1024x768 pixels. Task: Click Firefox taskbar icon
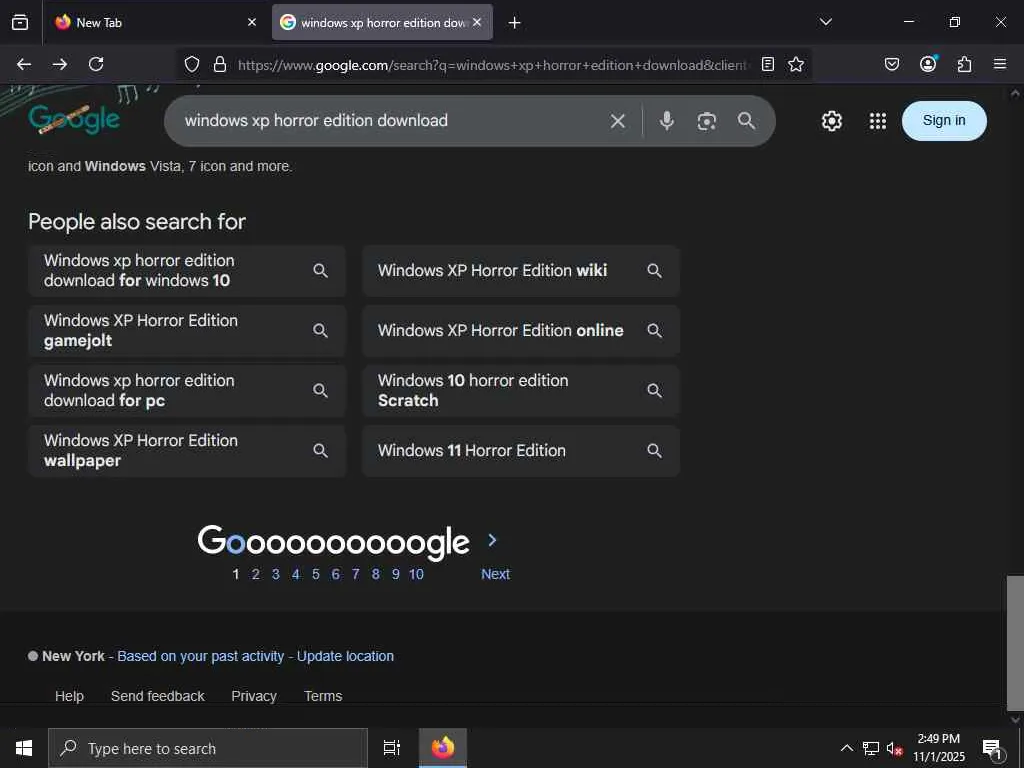443,748
